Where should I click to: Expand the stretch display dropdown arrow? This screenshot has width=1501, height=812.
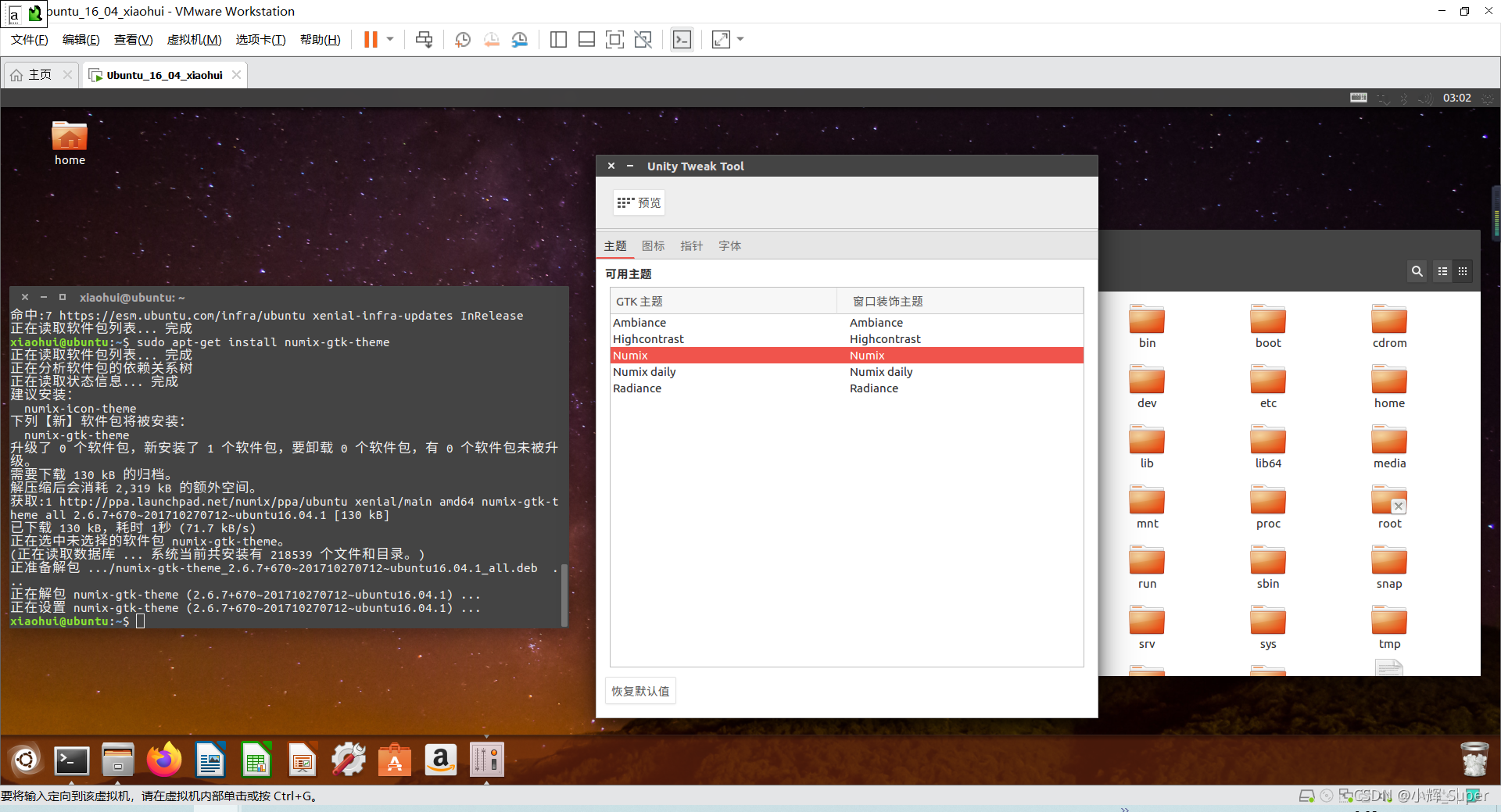[740, 39]
